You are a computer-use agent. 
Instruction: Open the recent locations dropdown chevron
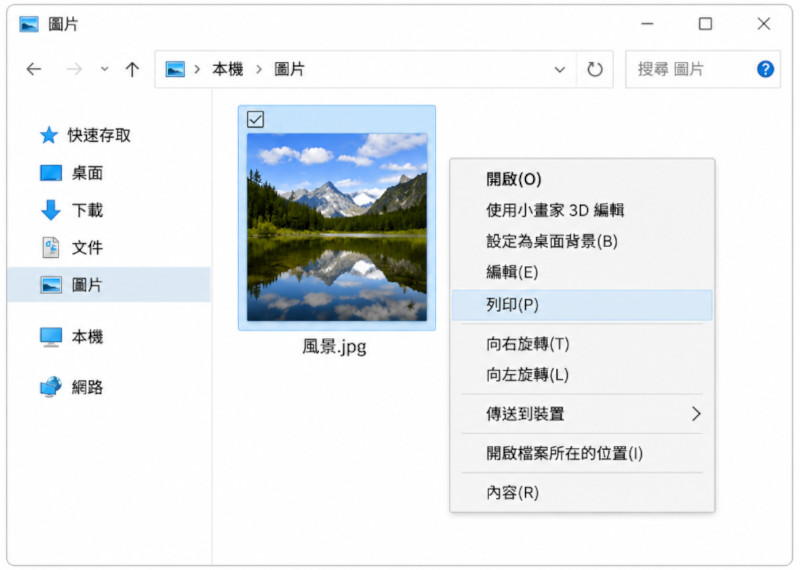point(104,69)
